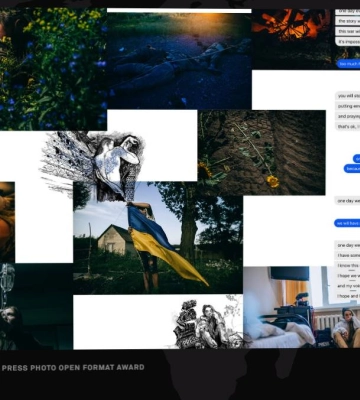Click the chat bubble 'the story w...'
This screenshot has width=360, height=400.
click(348, 21)
